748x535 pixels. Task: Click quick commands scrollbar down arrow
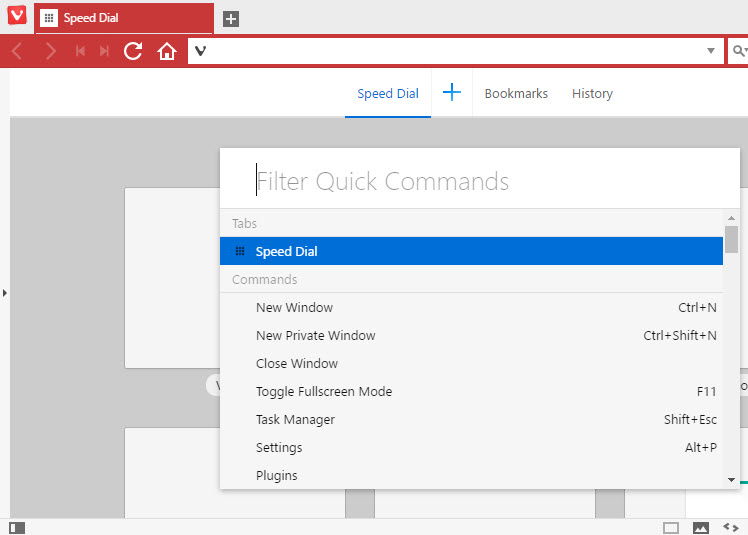pos(731,480)
